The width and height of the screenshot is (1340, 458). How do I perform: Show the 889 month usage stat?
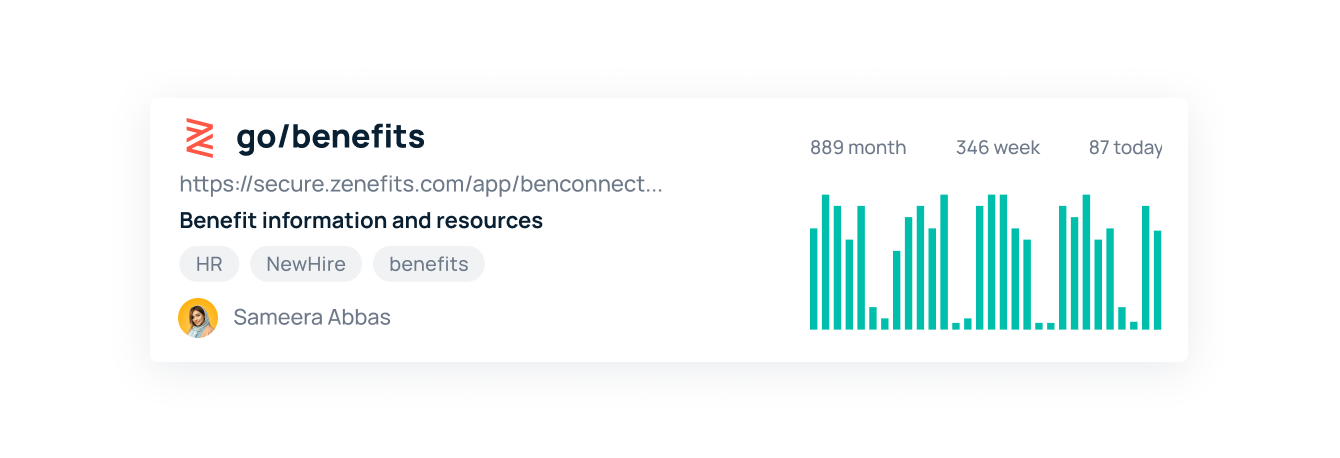coord(858,148)
